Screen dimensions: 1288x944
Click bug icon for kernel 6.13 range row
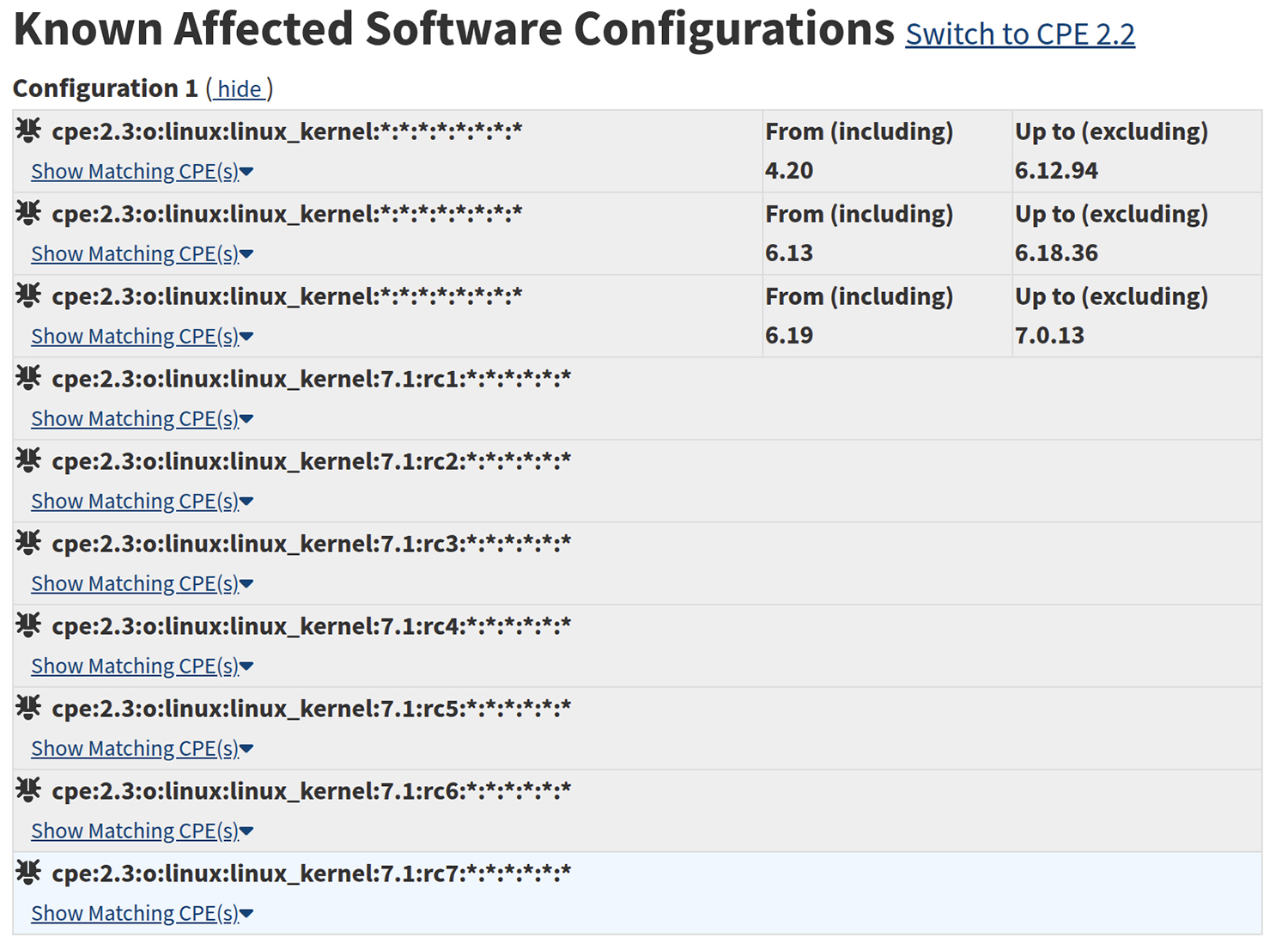28,213
